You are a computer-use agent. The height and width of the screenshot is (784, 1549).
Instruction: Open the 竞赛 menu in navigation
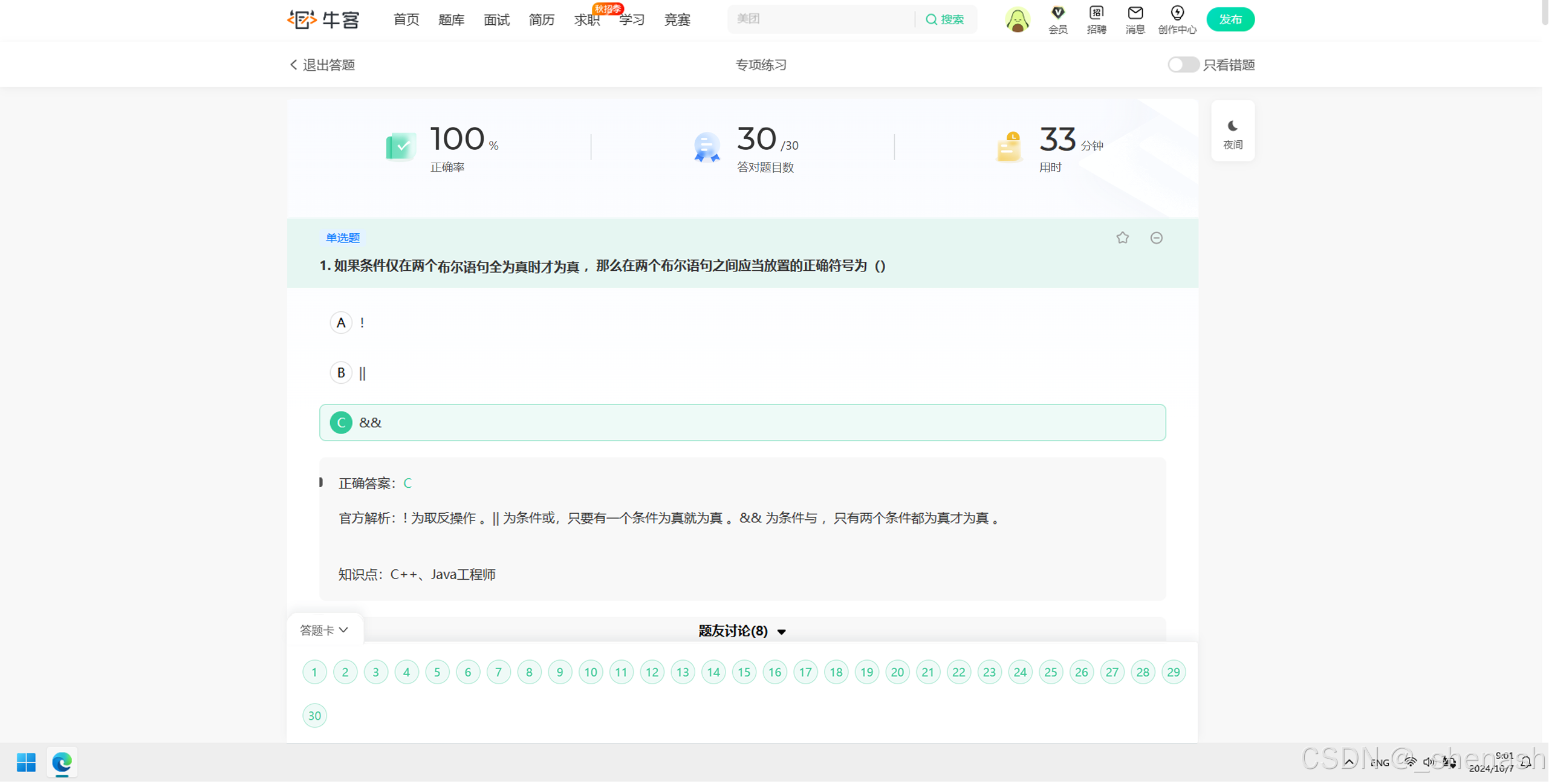pos(677,20)
